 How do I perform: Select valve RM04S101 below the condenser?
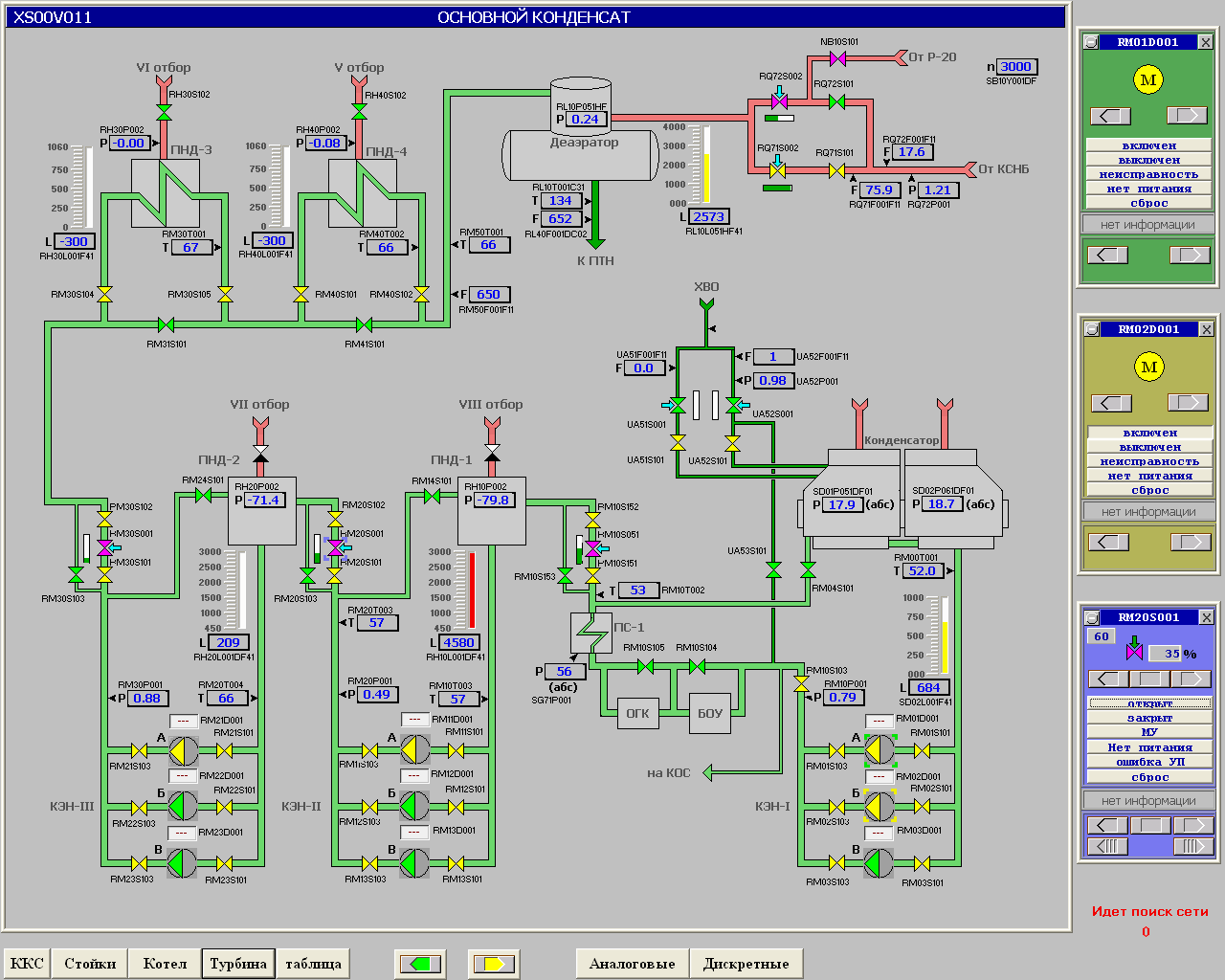pyautogui.click(x=808, y=570)
